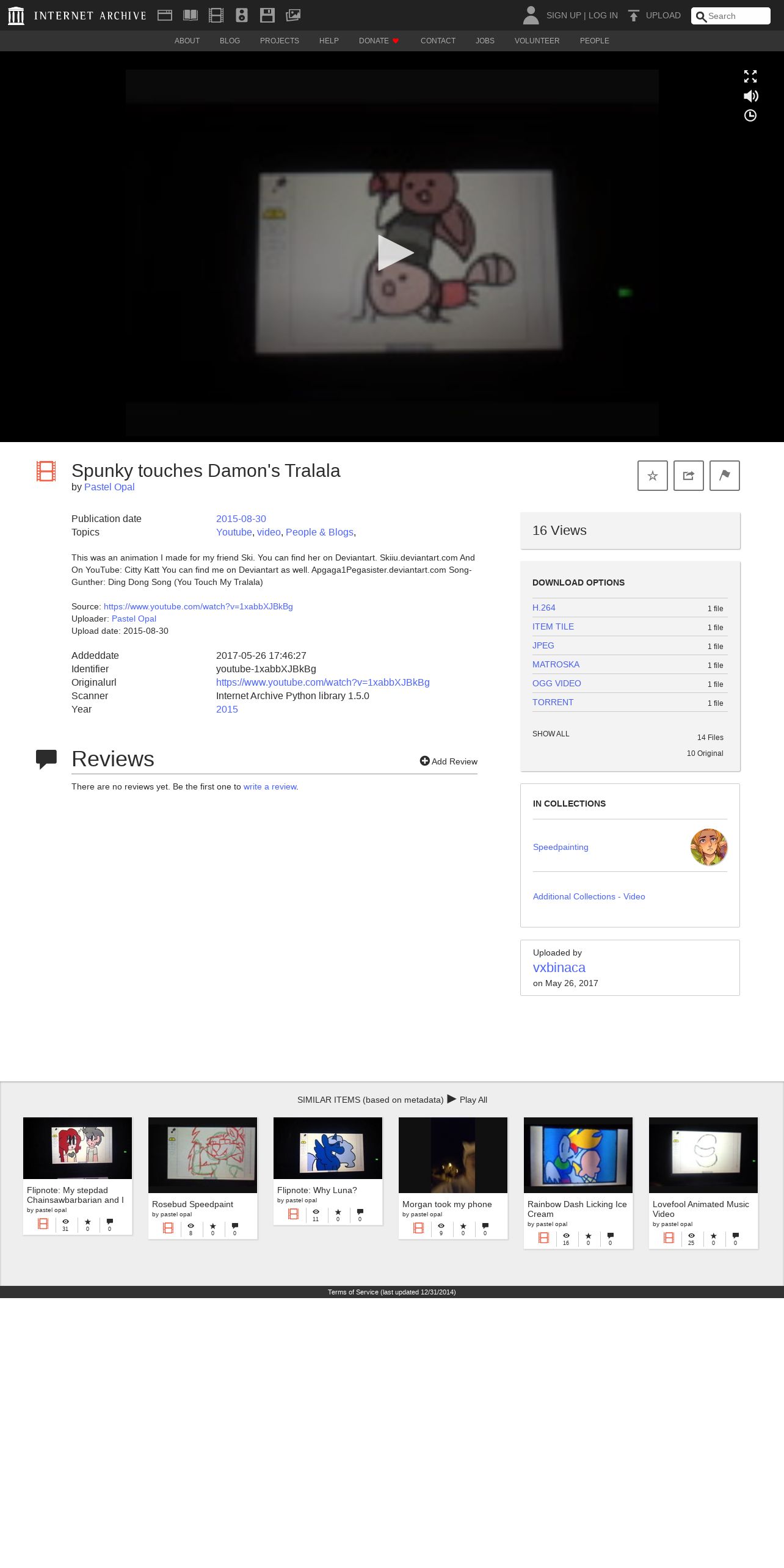This screenshot has width=784, height=1568.
Task: Open uploader vxbinaca profile link
Action: (559, 967)
